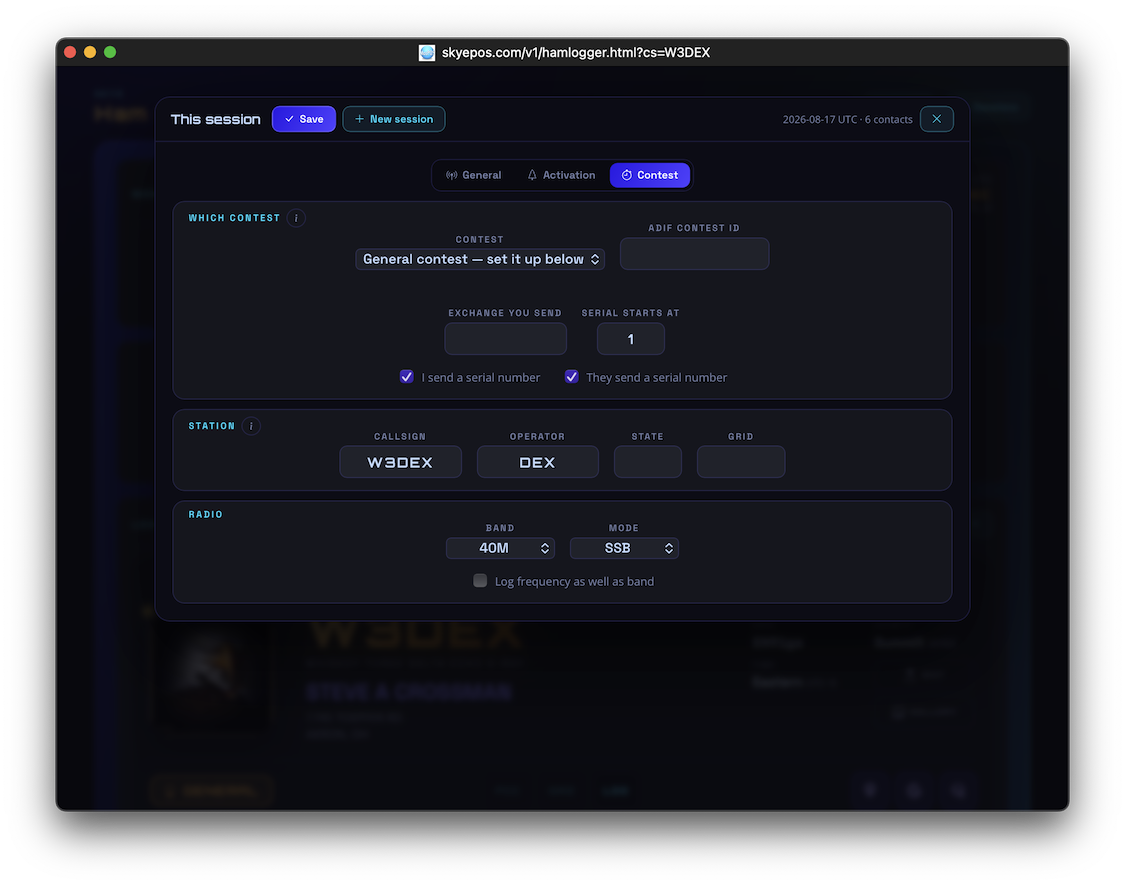Select the Contest tab
This screenshot has width=1125, height=885.
650,175
